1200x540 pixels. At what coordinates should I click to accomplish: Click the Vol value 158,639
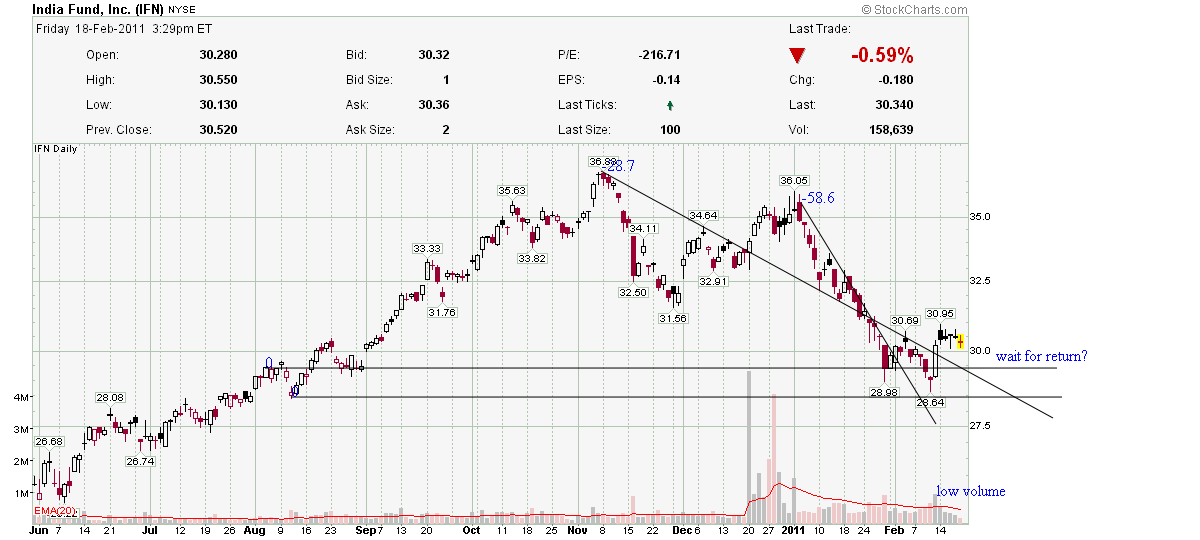click(x=891, y=130)
